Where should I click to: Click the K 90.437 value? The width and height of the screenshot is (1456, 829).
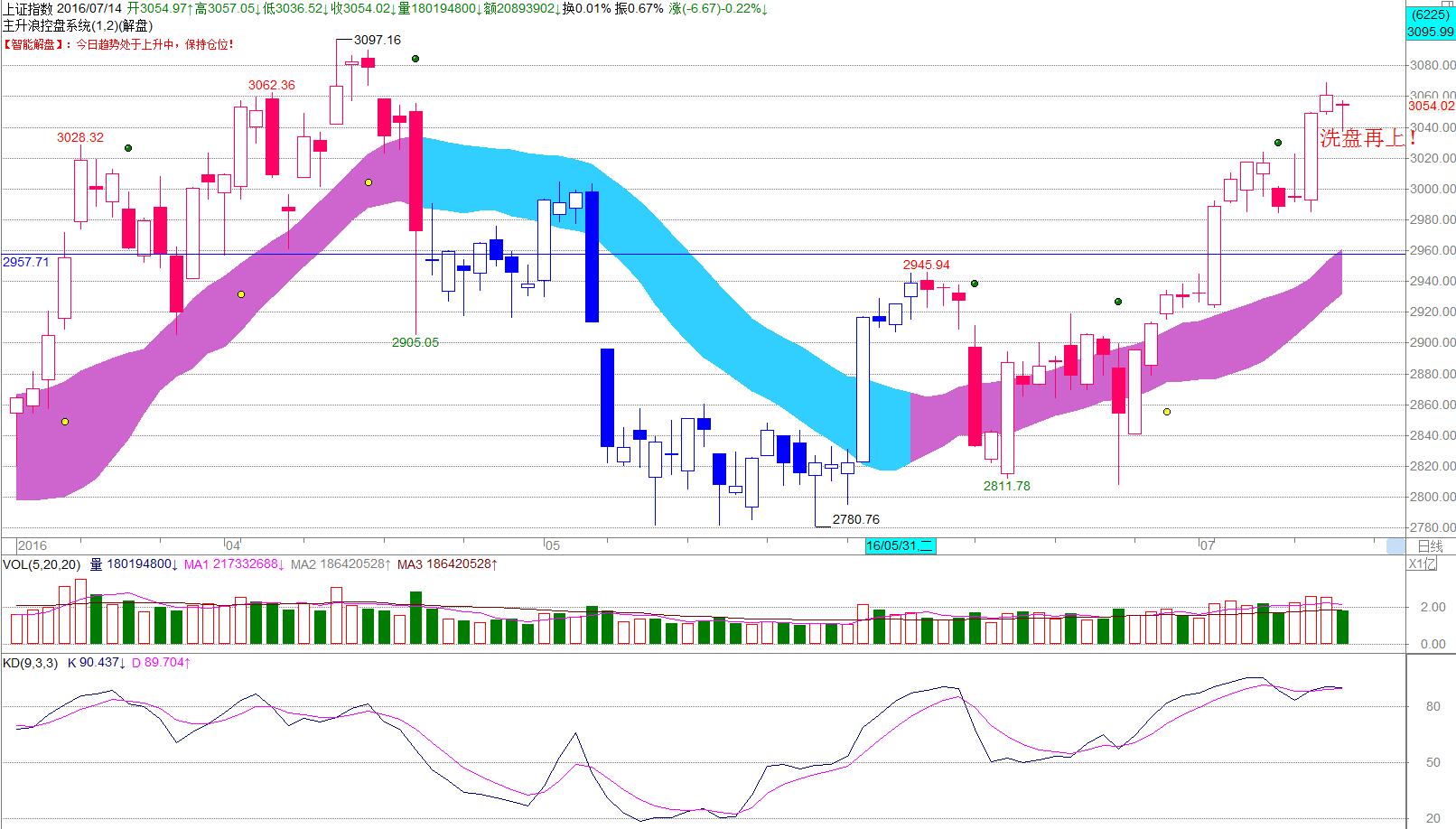98,663
